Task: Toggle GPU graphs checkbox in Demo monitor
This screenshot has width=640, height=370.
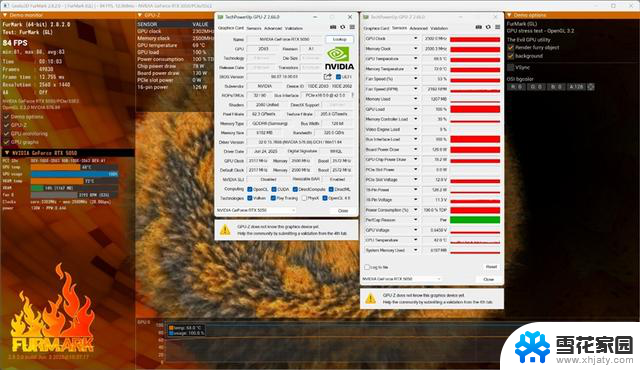Action: [6, 142]
